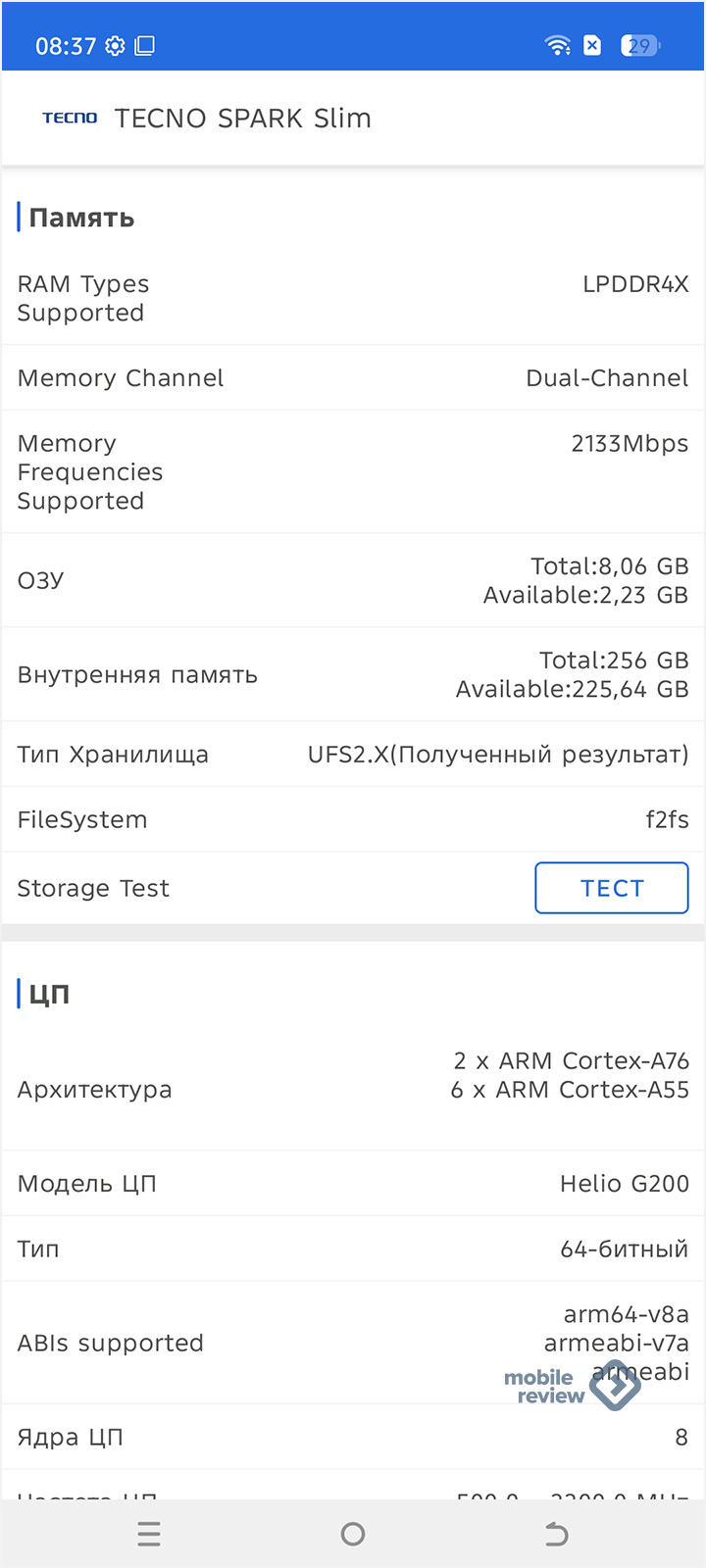The height and width of the screenshot is (1568, 706).
Task: Tap the battery level indicator
Action: (639, 45)
